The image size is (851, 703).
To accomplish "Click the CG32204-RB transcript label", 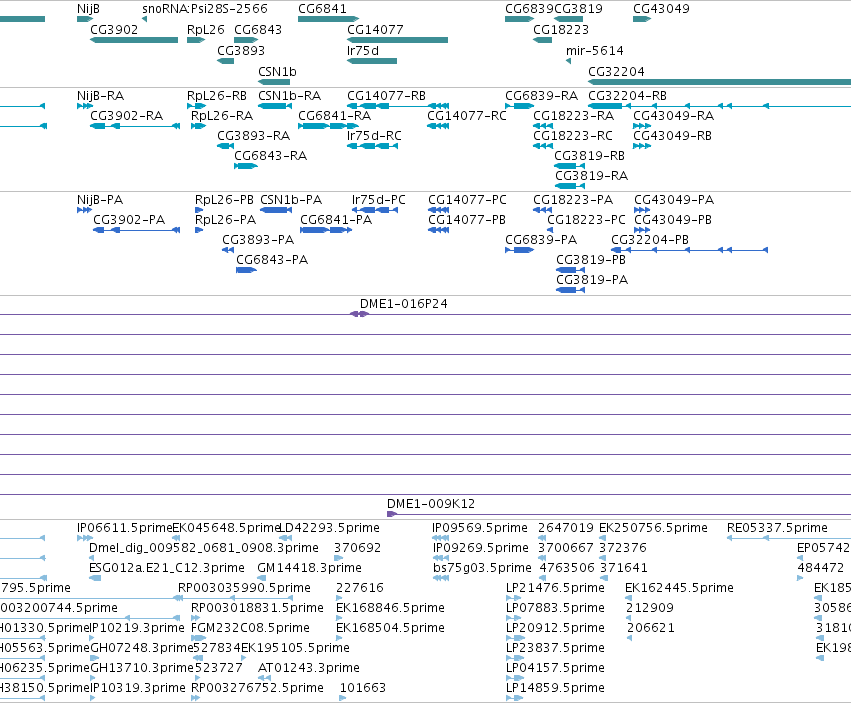I will pos(628,96).
